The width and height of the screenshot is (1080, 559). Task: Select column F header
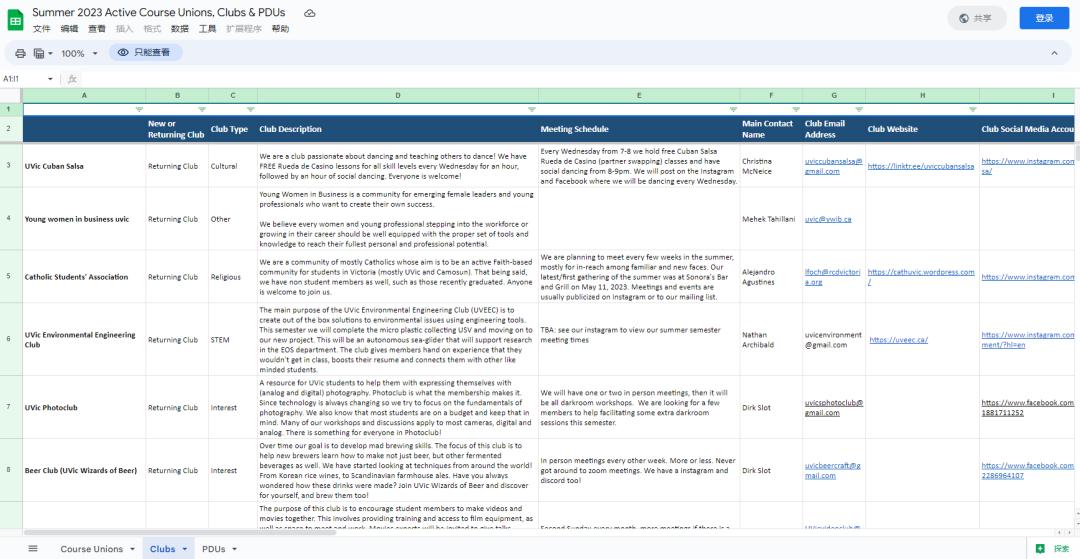click(771, 96)
